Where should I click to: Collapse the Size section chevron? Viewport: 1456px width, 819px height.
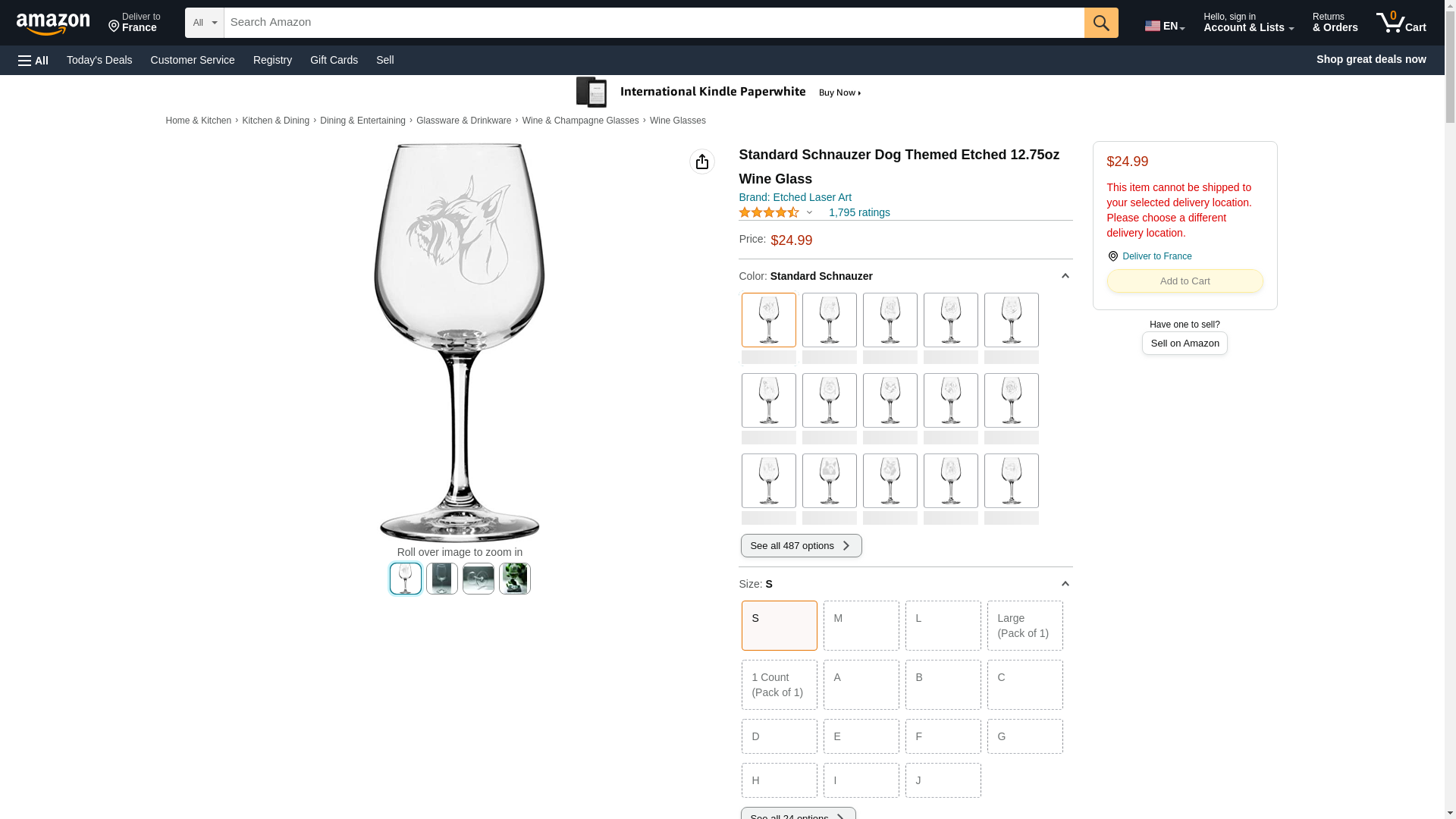1065,584
